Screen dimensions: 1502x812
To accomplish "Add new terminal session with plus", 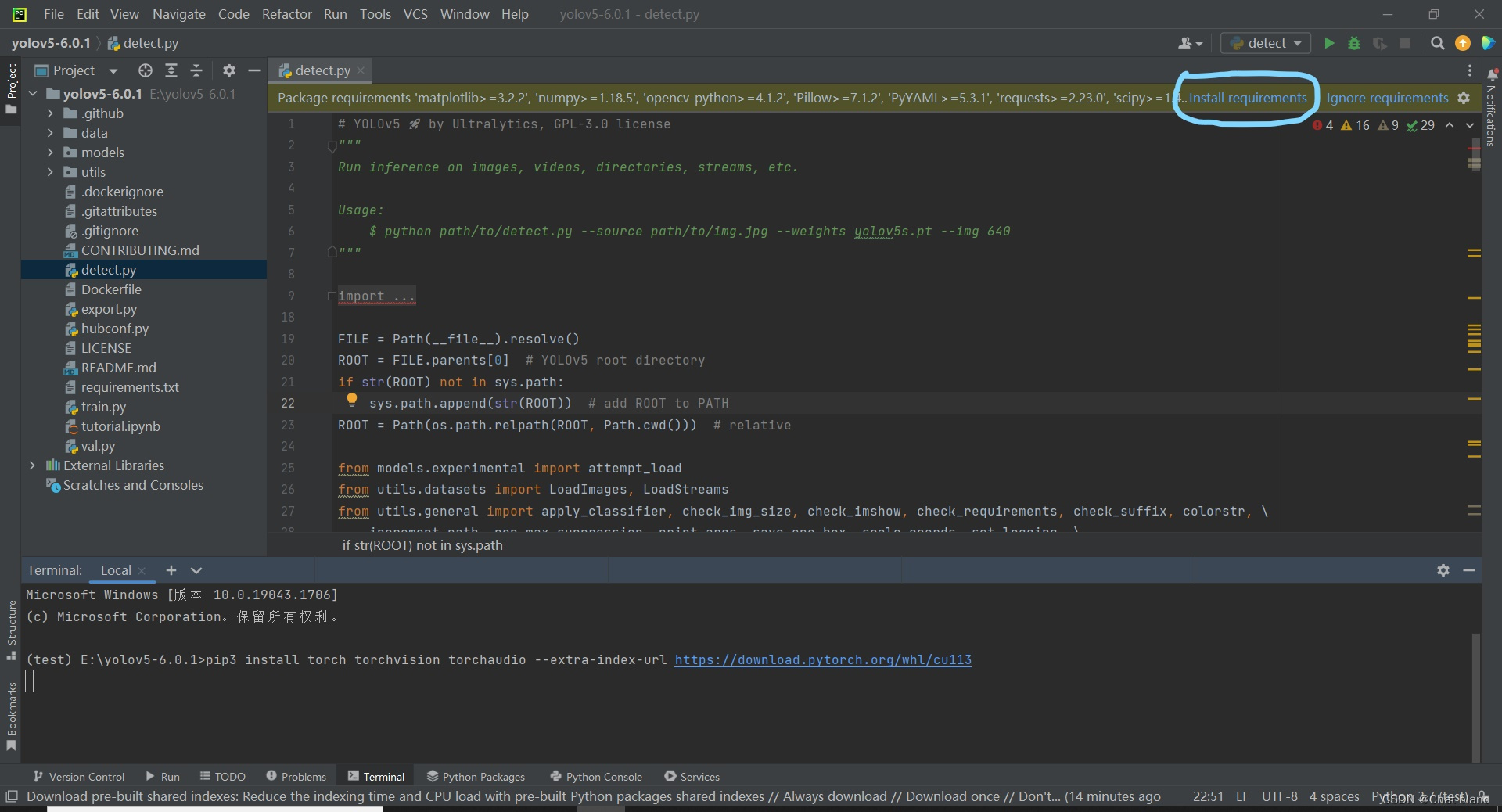I will pyautogui.click(x=171, y=570).
